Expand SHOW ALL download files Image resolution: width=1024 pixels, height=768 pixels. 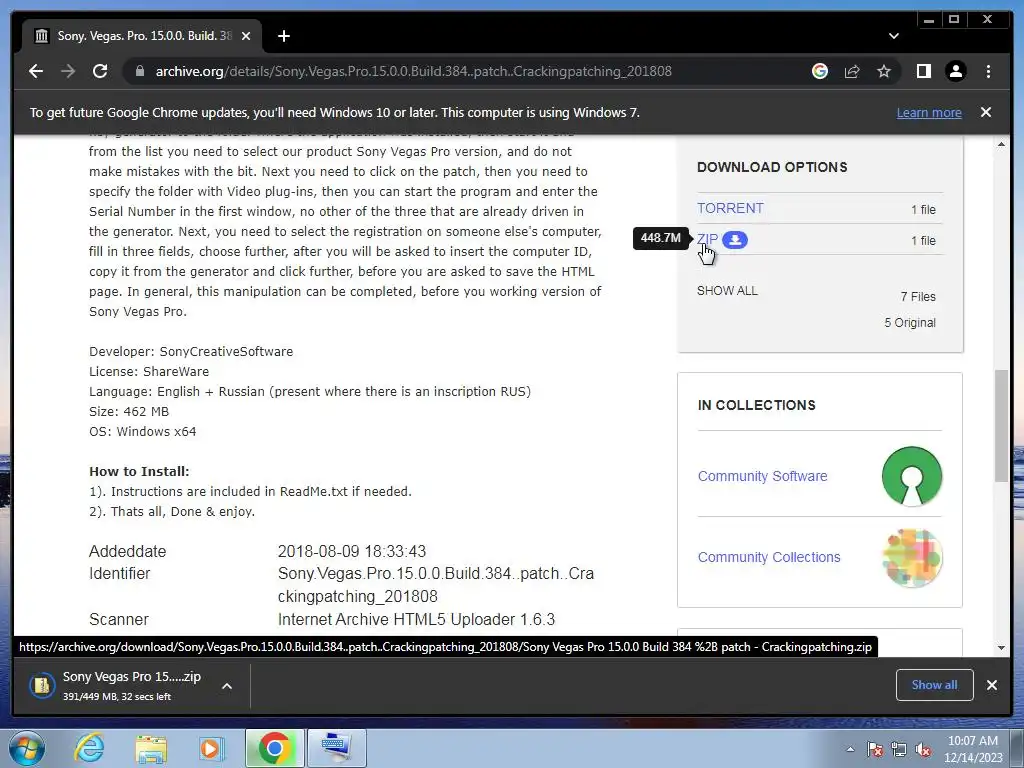(x=727, y=291)
